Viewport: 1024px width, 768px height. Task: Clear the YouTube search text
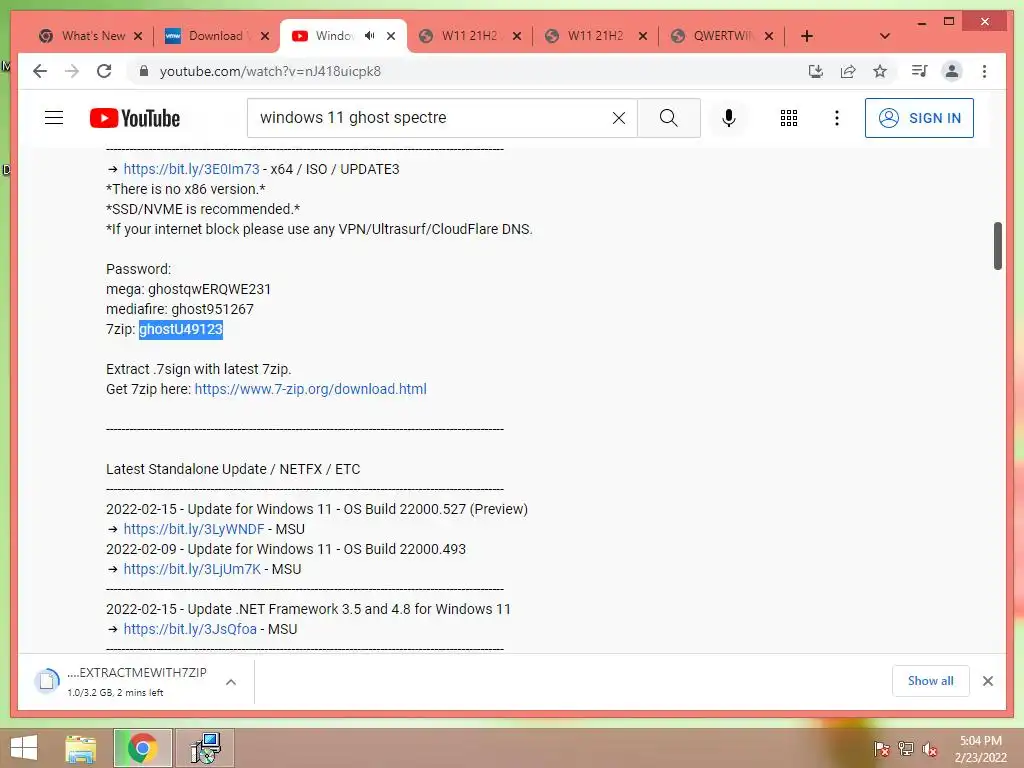pyautogui.click(x=618, y=118)
